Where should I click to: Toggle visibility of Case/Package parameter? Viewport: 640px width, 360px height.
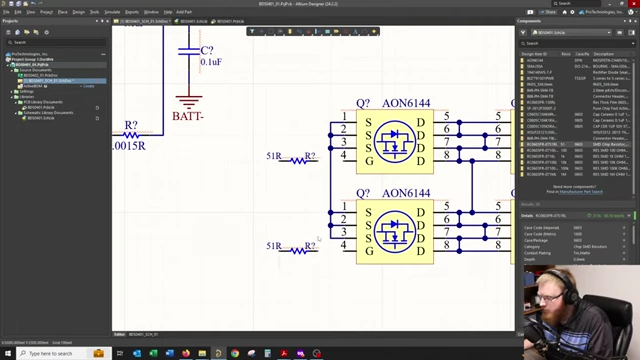pos(624,240)
